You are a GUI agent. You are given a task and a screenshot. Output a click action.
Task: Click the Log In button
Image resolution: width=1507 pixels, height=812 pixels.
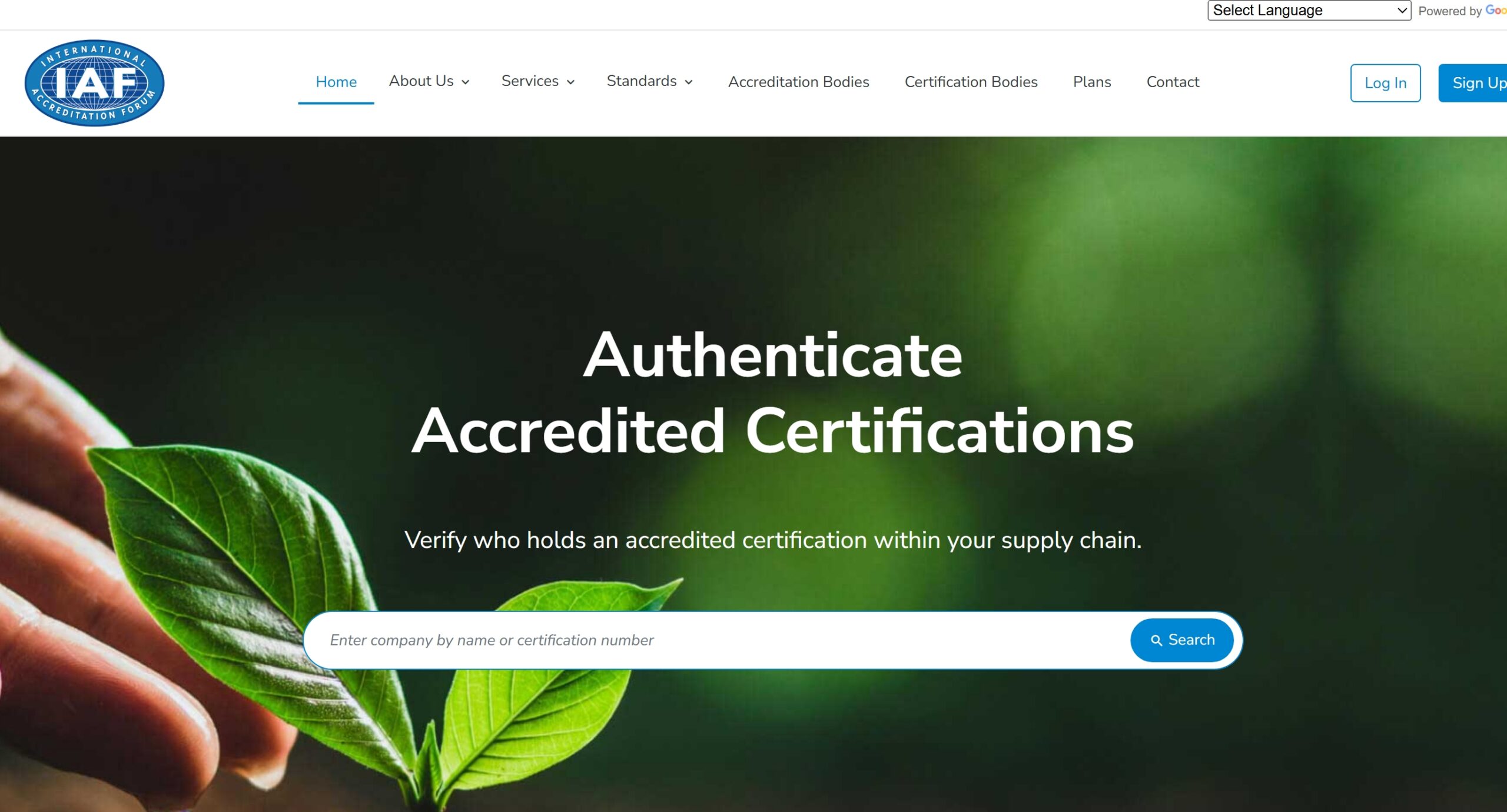[x=1385, y=83]
